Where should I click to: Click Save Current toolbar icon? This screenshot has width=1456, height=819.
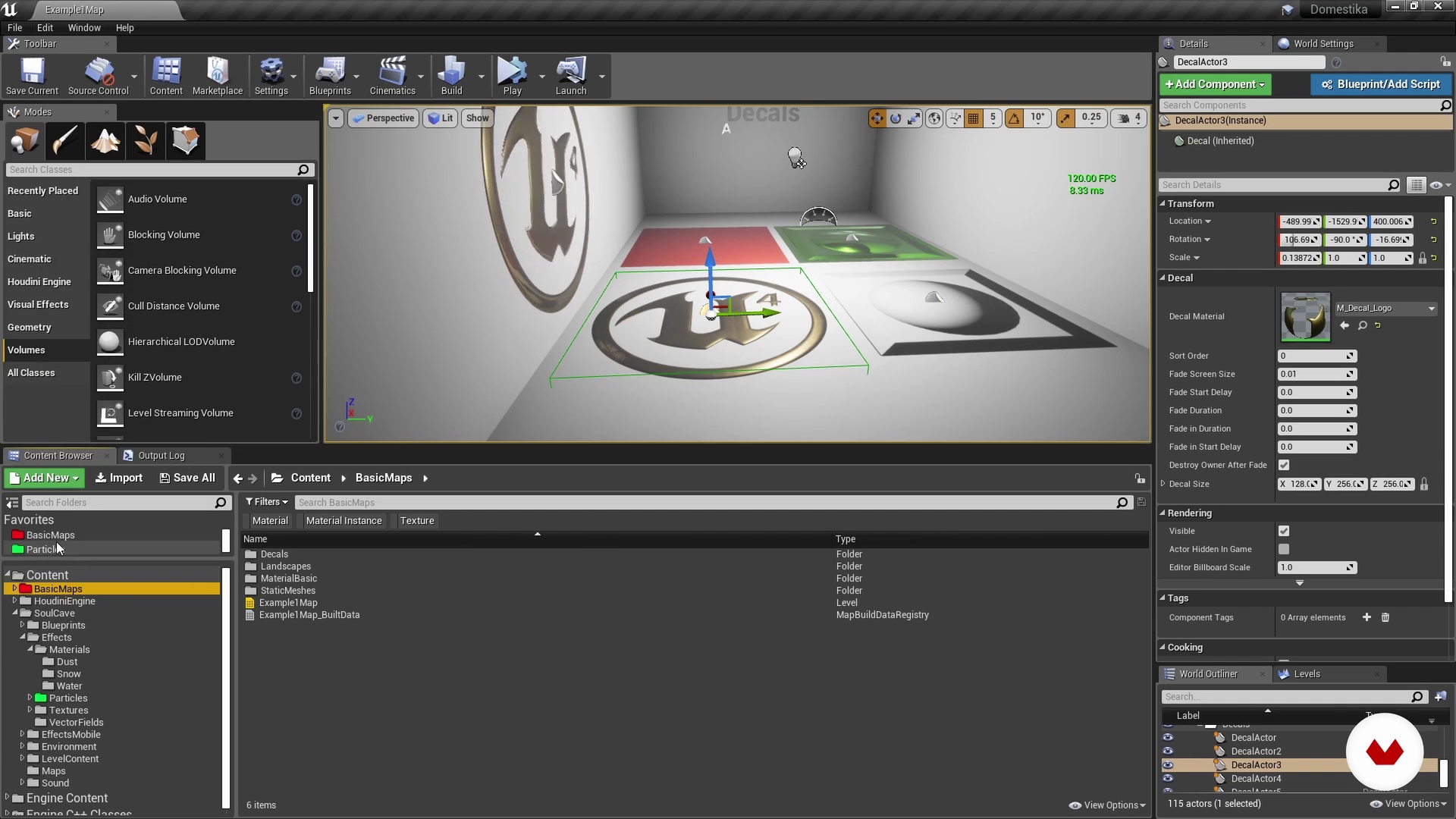click(32, 76)
